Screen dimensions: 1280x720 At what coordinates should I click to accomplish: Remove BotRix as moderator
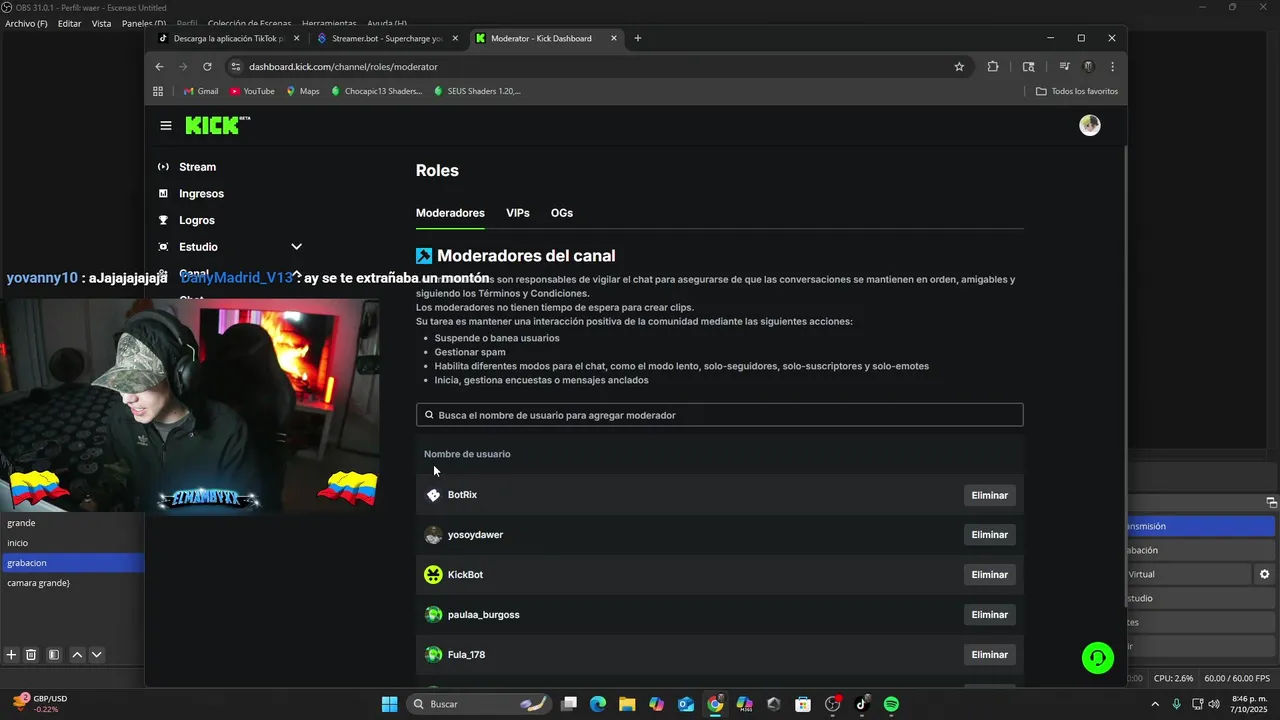point(989,495)
